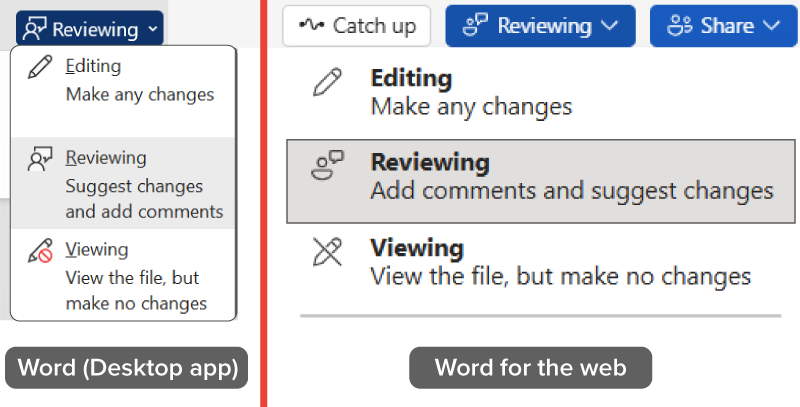
Task: Click the Catch up button in Word web
Action: 357,26
